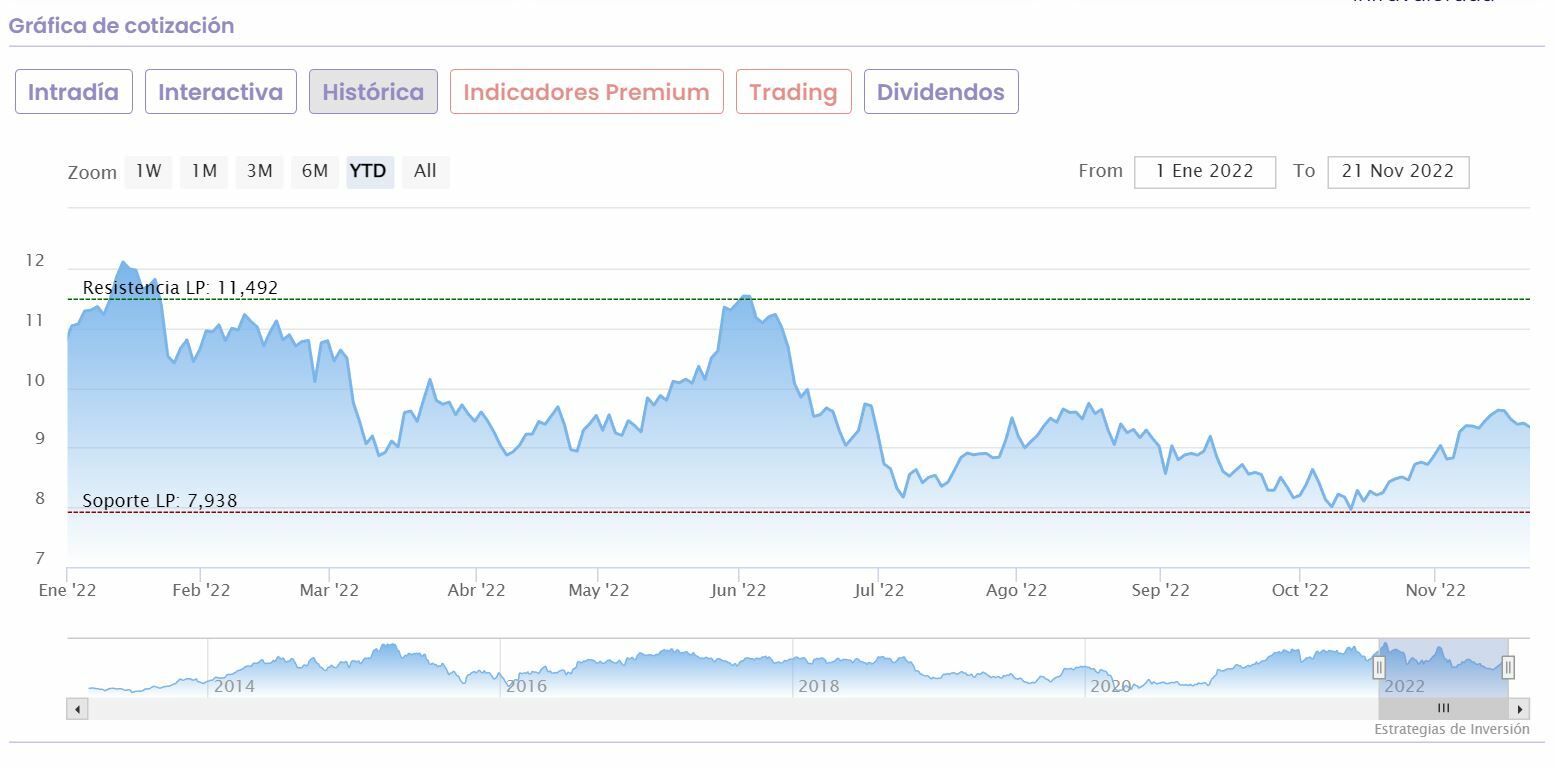The image size is (1554, 769).
Task: Open the Estrategias de Inversión credit link
Action: pos(1451,729)
